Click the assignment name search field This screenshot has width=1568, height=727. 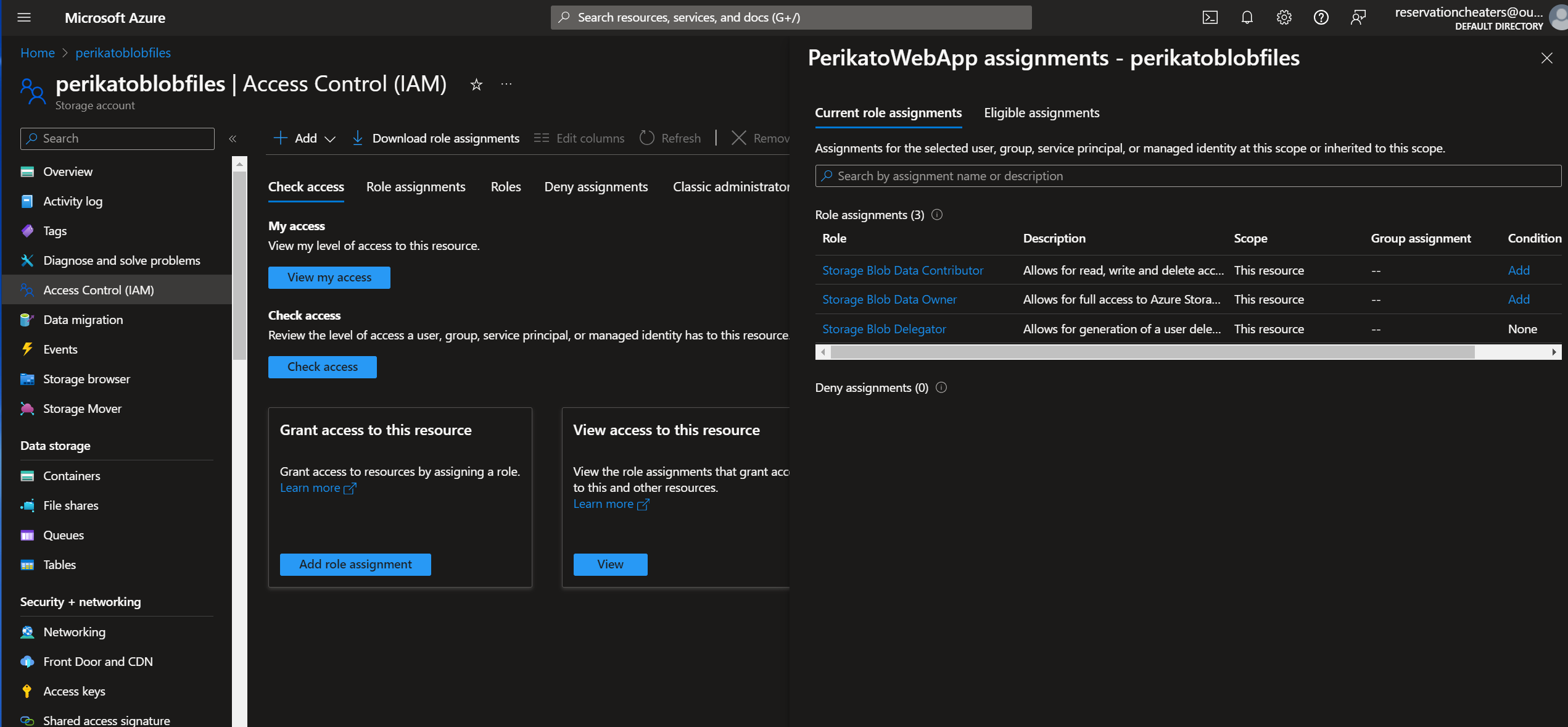[x=1187, y=176]
